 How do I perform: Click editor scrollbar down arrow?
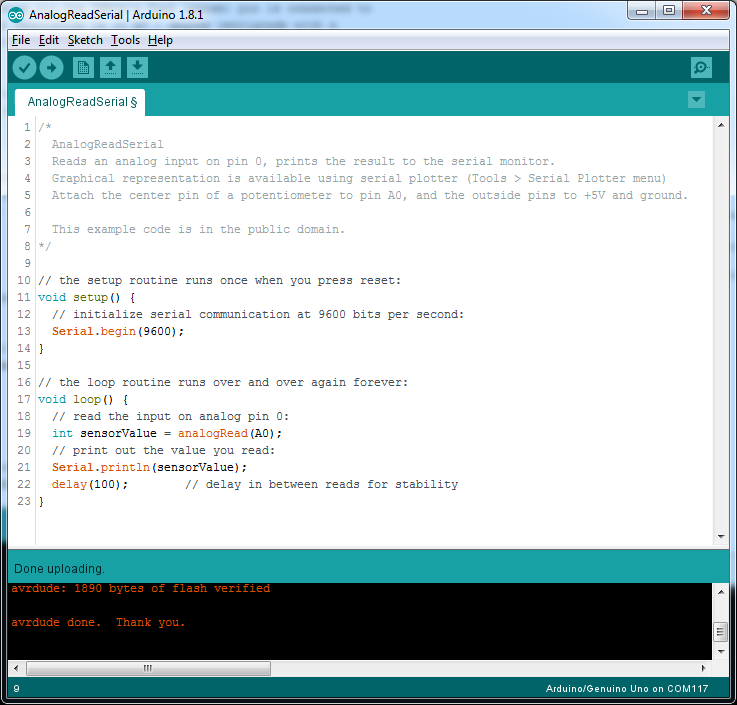click(x=721, y=536)
